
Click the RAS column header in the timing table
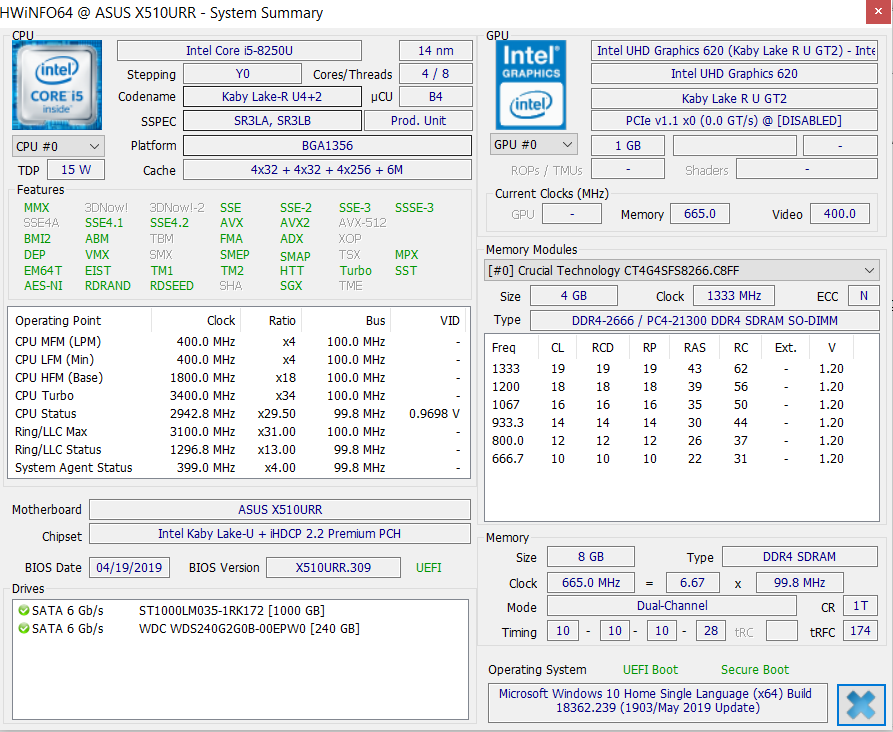(695, 347)
